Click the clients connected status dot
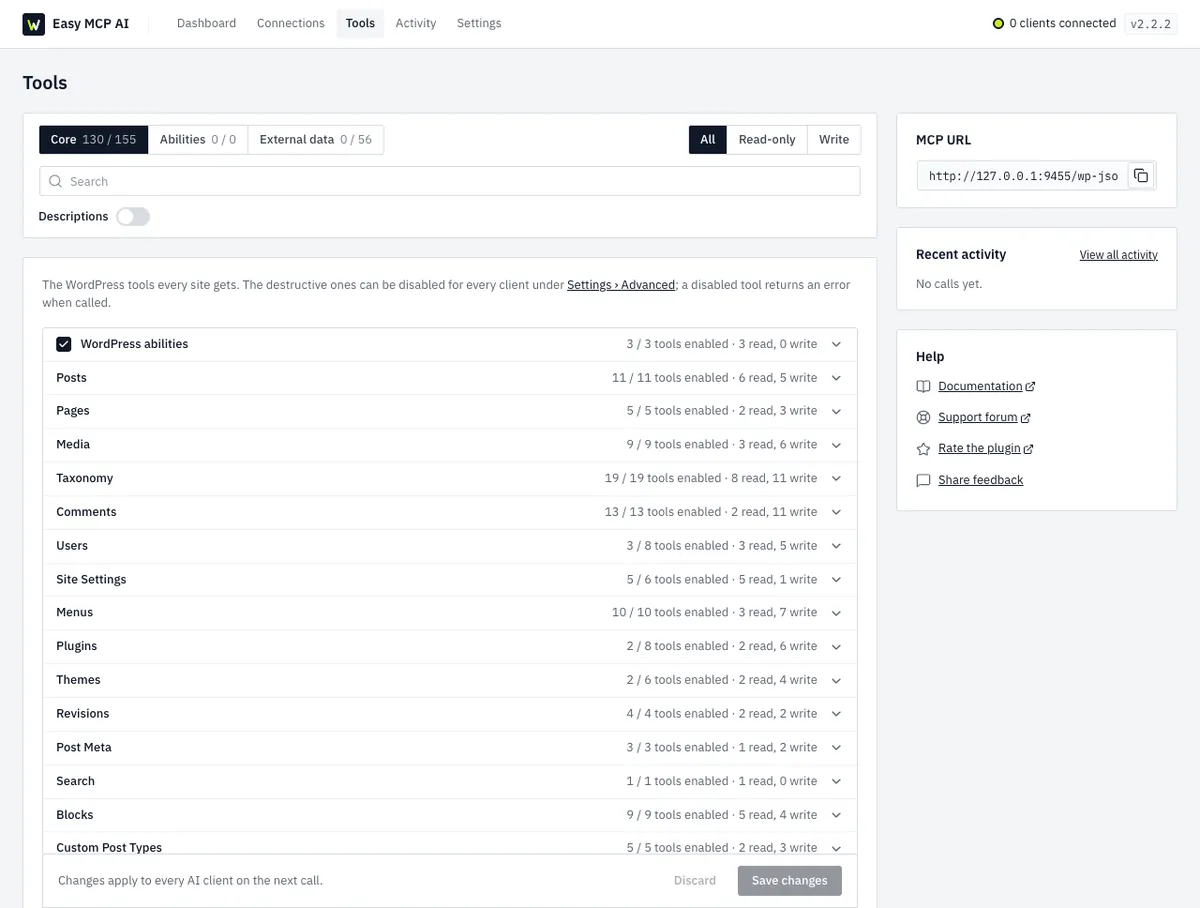Viewport: 1200px width, 908px height. [x=998, y=23]
